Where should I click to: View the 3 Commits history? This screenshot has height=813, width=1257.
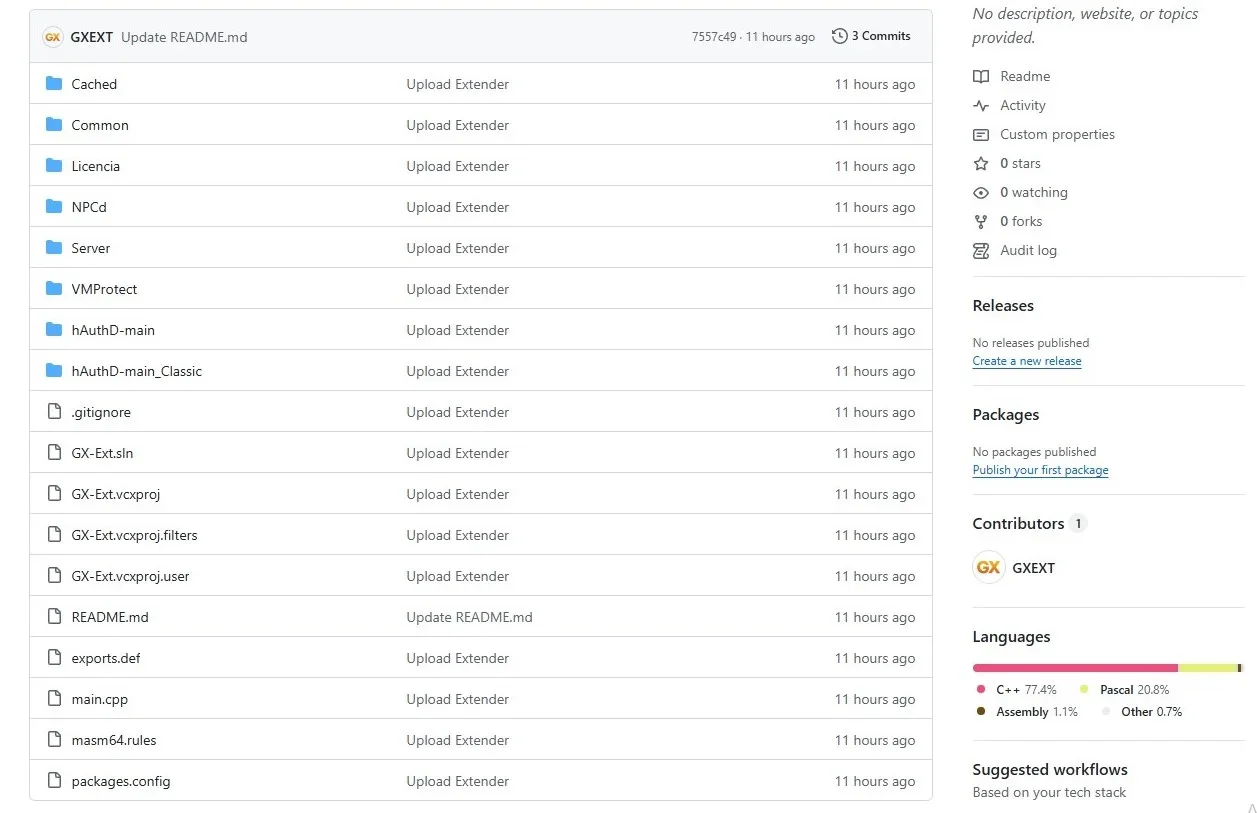(x=871, y=36)
